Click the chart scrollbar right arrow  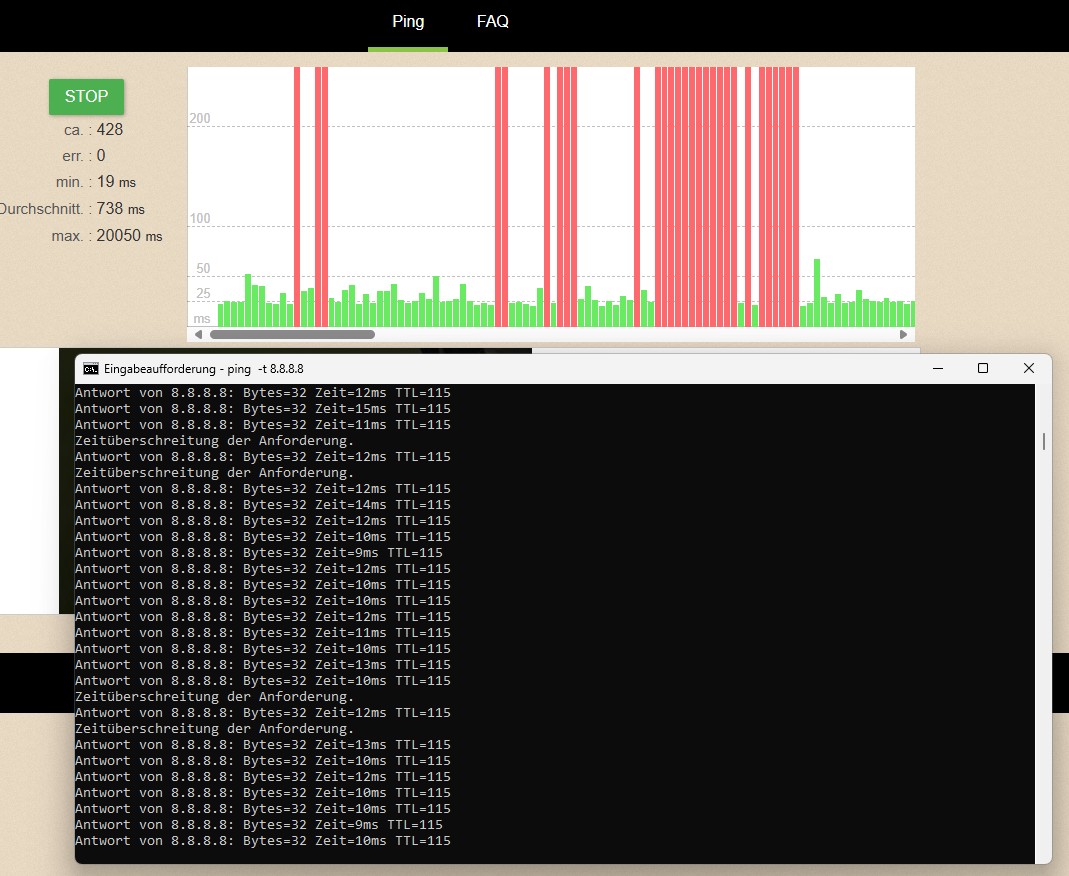(x=903, y=335)
